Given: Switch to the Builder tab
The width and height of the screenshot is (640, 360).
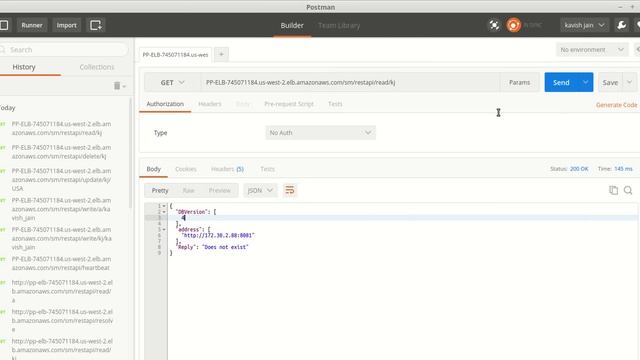Looking at the screenshot, I should pyautogui.click(x=292, y=25).
